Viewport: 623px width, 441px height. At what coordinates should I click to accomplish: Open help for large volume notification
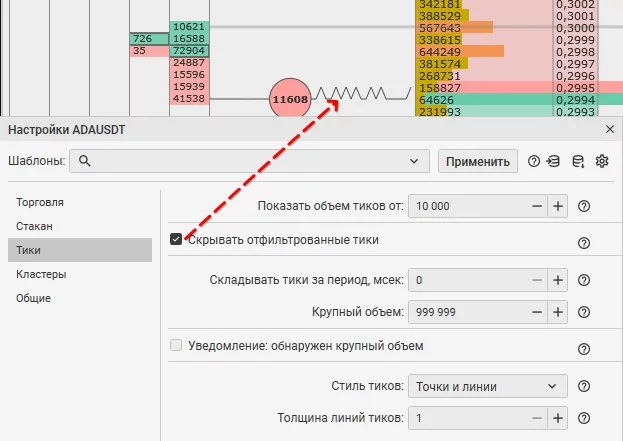pyautogui.click(x=584, y=349)
